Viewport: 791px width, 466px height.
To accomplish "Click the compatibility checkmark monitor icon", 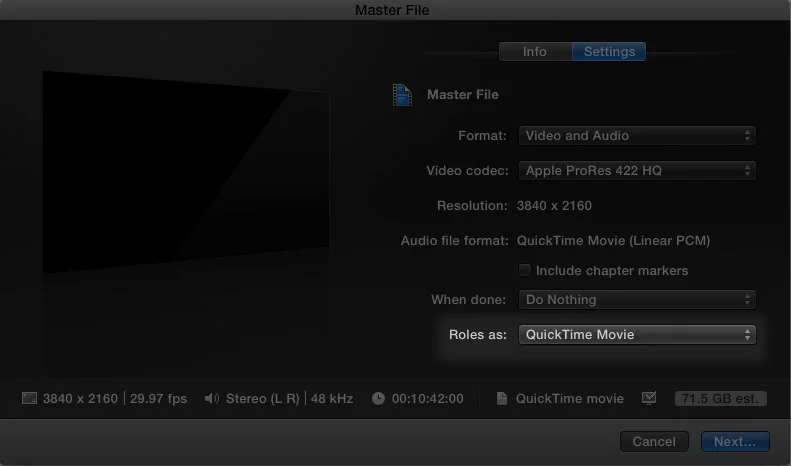I will [649, 398].
